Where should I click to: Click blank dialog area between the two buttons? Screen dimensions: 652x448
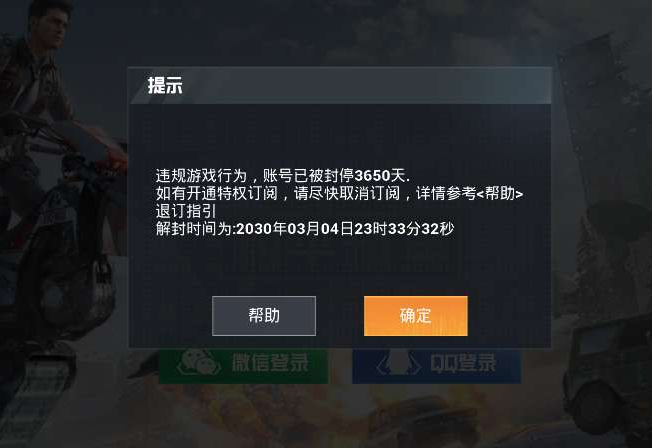340,316
